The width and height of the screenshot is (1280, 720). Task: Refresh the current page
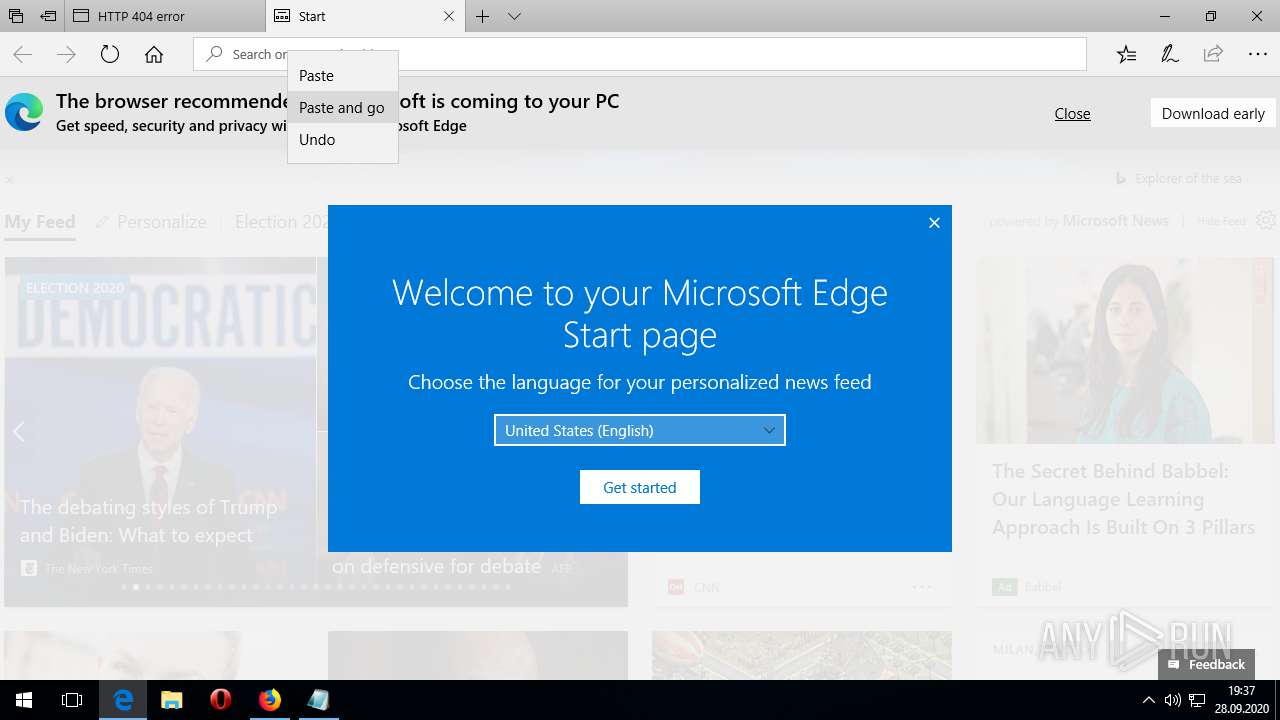point(110,54)
